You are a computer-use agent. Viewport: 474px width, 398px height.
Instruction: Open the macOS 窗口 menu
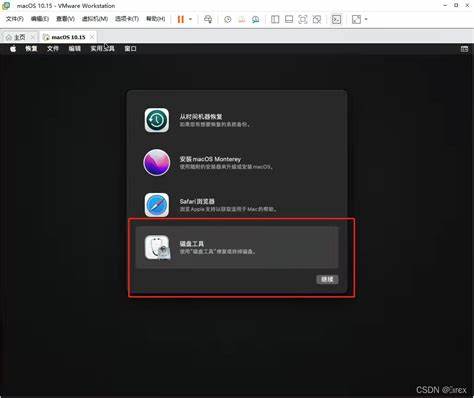click(x=130, y=49)
